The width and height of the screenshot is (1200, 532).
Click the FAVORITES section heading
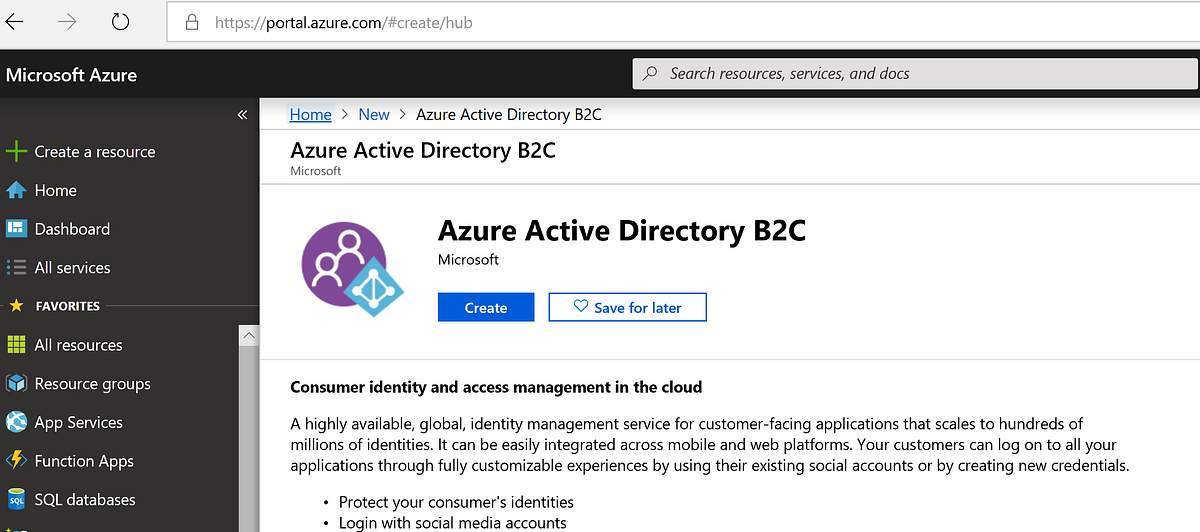point(68,306)
